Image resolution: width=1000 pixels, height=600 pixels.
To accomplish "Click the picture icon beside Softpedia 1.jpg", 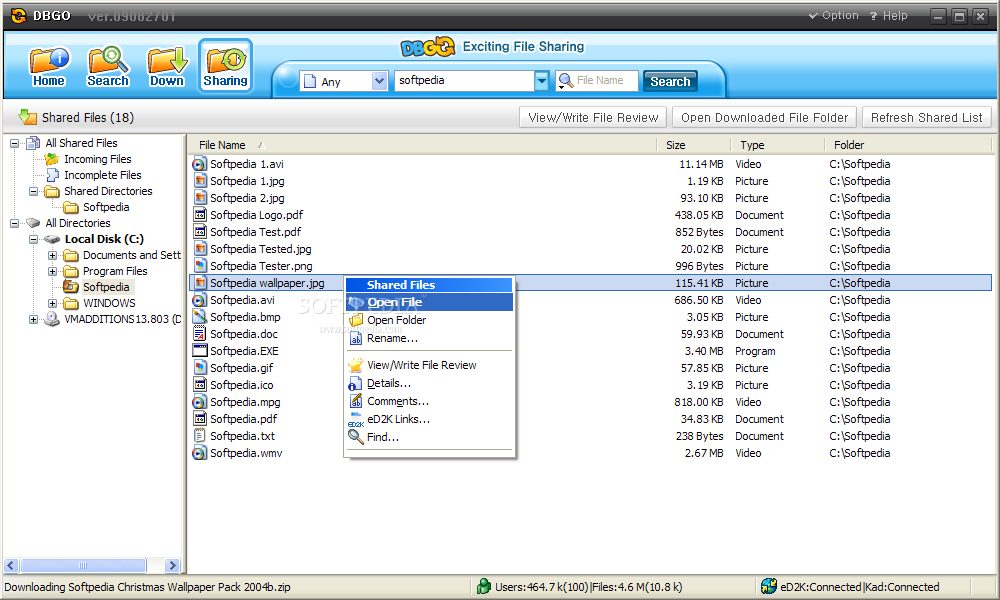I will coord(200,181).
